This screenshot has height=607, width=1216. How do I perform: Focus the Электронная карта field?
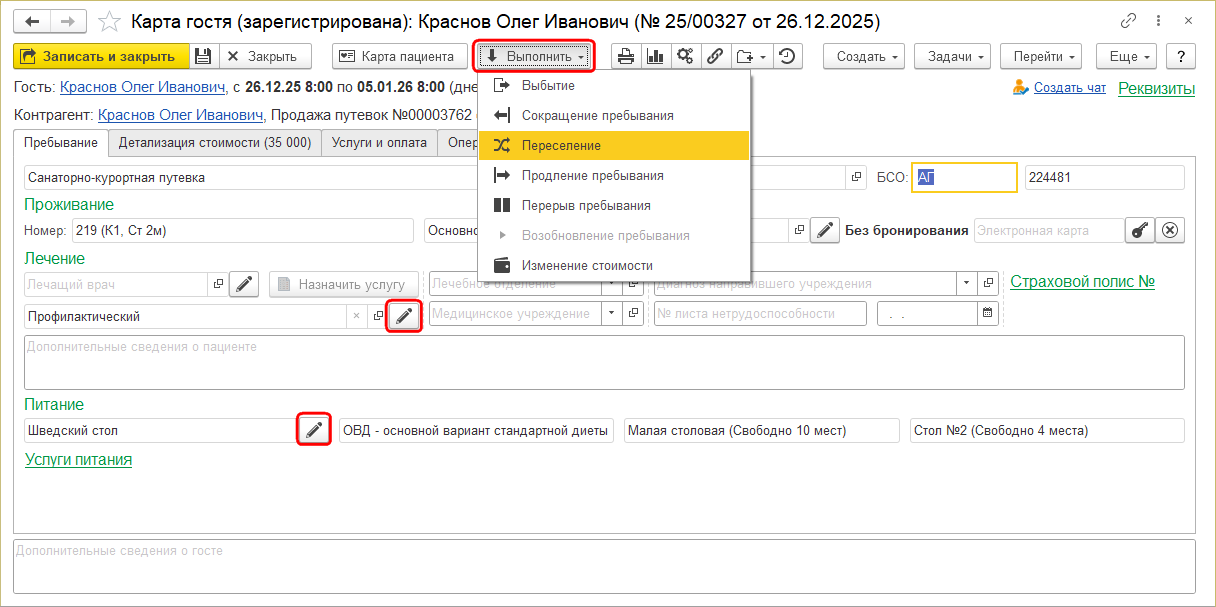(1047, 231)
